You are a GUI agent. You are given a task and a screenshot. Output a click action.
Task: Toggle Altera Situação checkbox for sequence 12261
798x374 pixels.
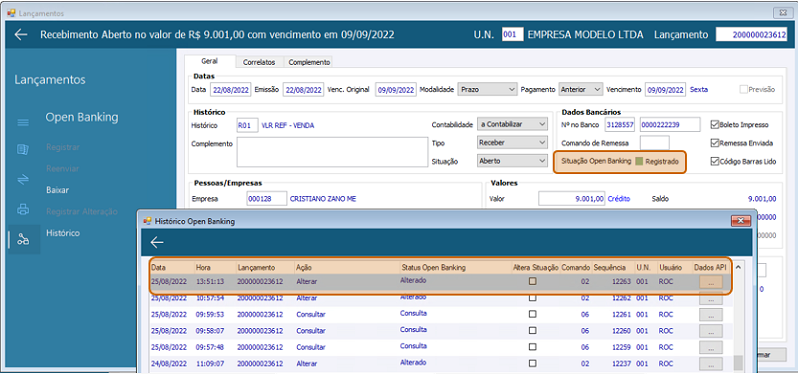click(532, 314)
